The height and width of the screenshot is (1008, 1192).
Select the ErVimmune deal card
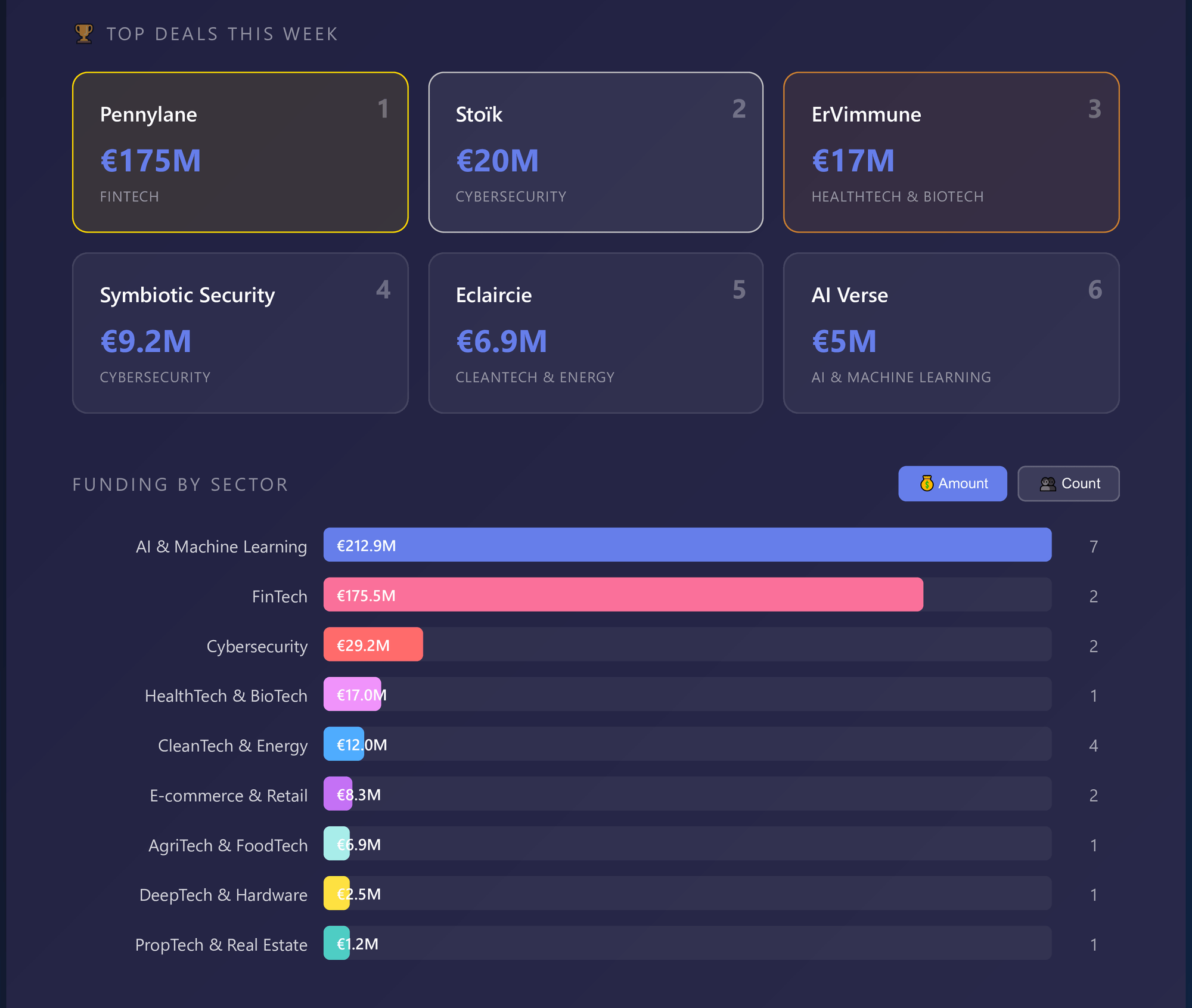pos(951,153)
